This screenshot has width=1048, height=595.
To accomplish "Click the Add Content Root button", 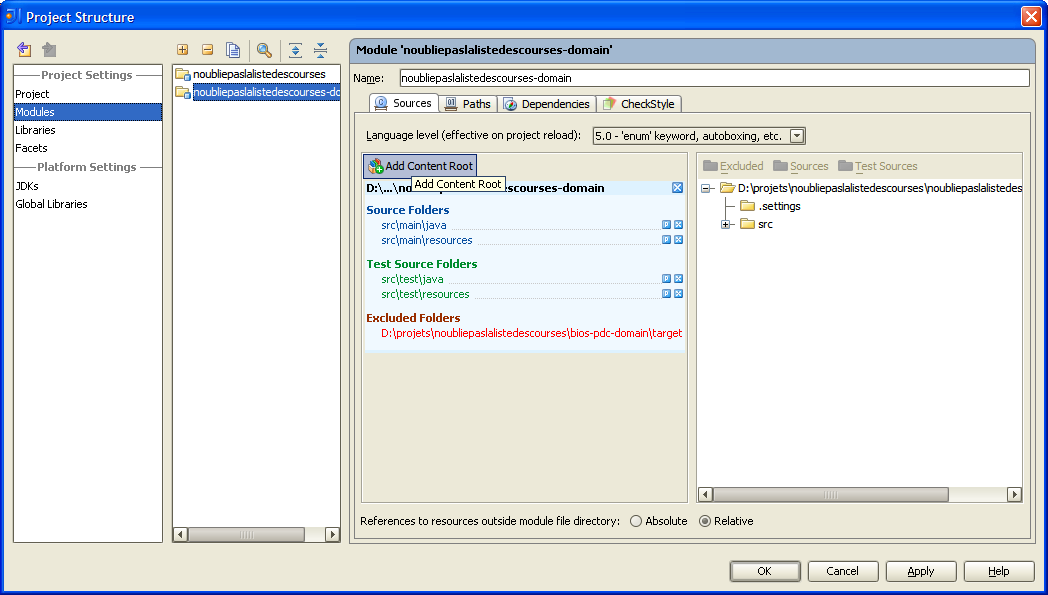I will [420, 166].
